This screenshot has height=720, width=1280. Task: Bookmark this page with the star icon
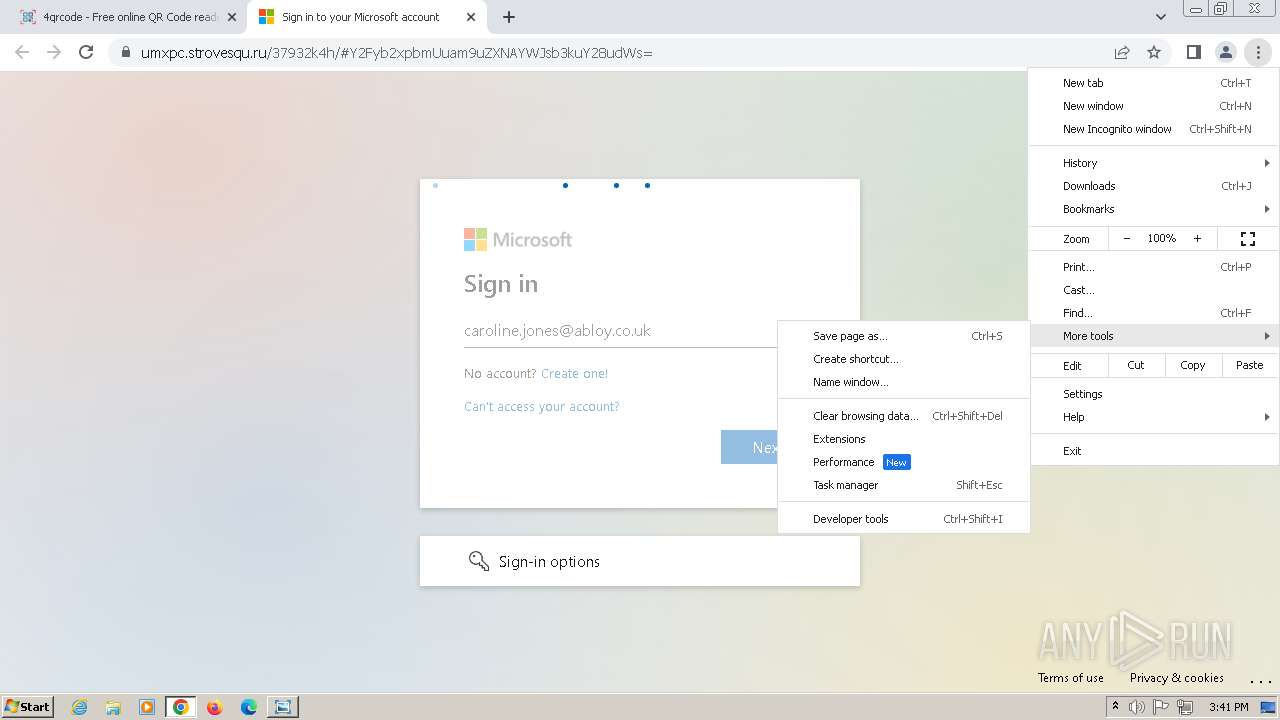[x=1154, y=52]
